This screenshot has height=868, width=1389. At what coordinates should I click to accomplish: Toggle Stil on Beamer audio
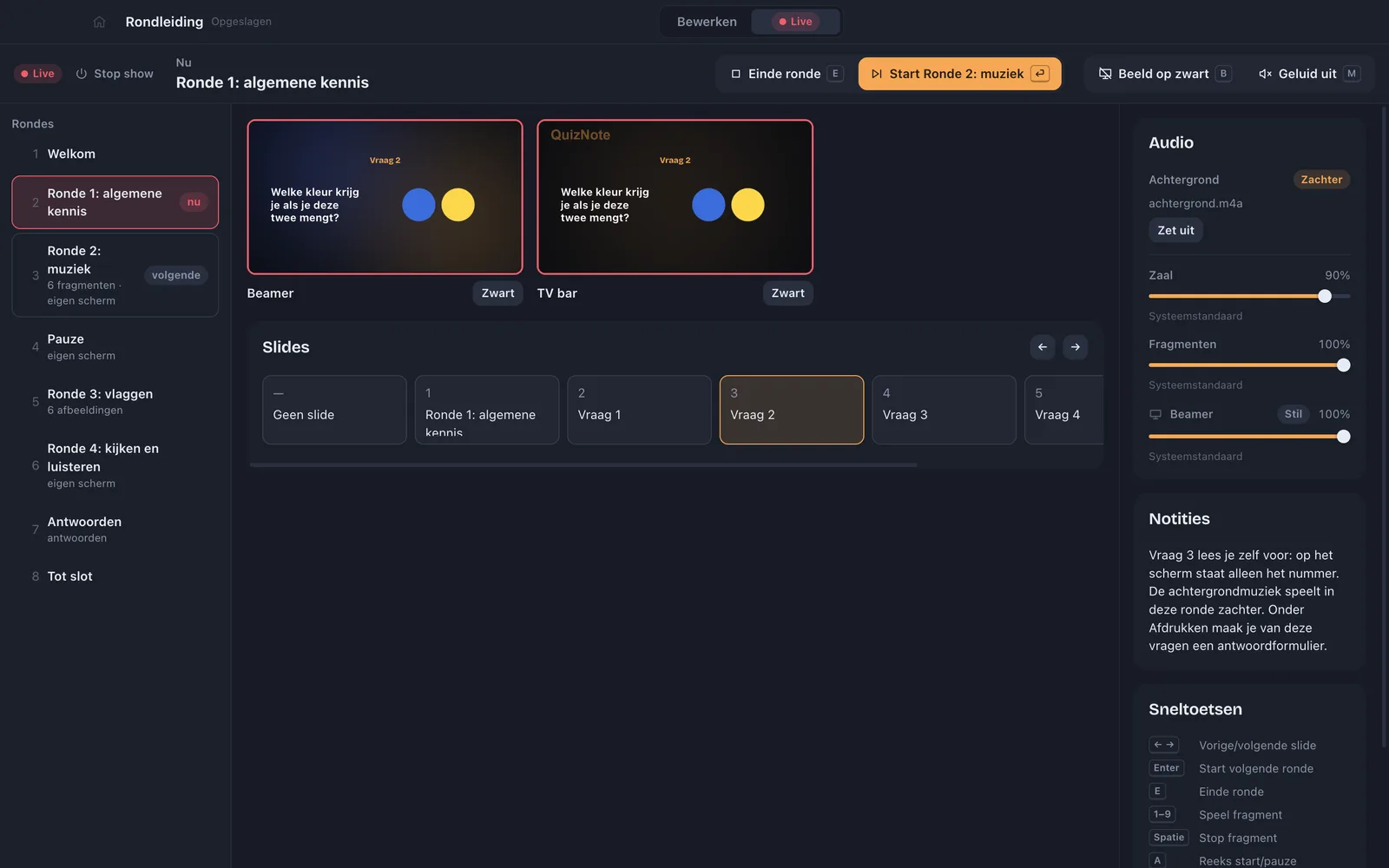1294,414
